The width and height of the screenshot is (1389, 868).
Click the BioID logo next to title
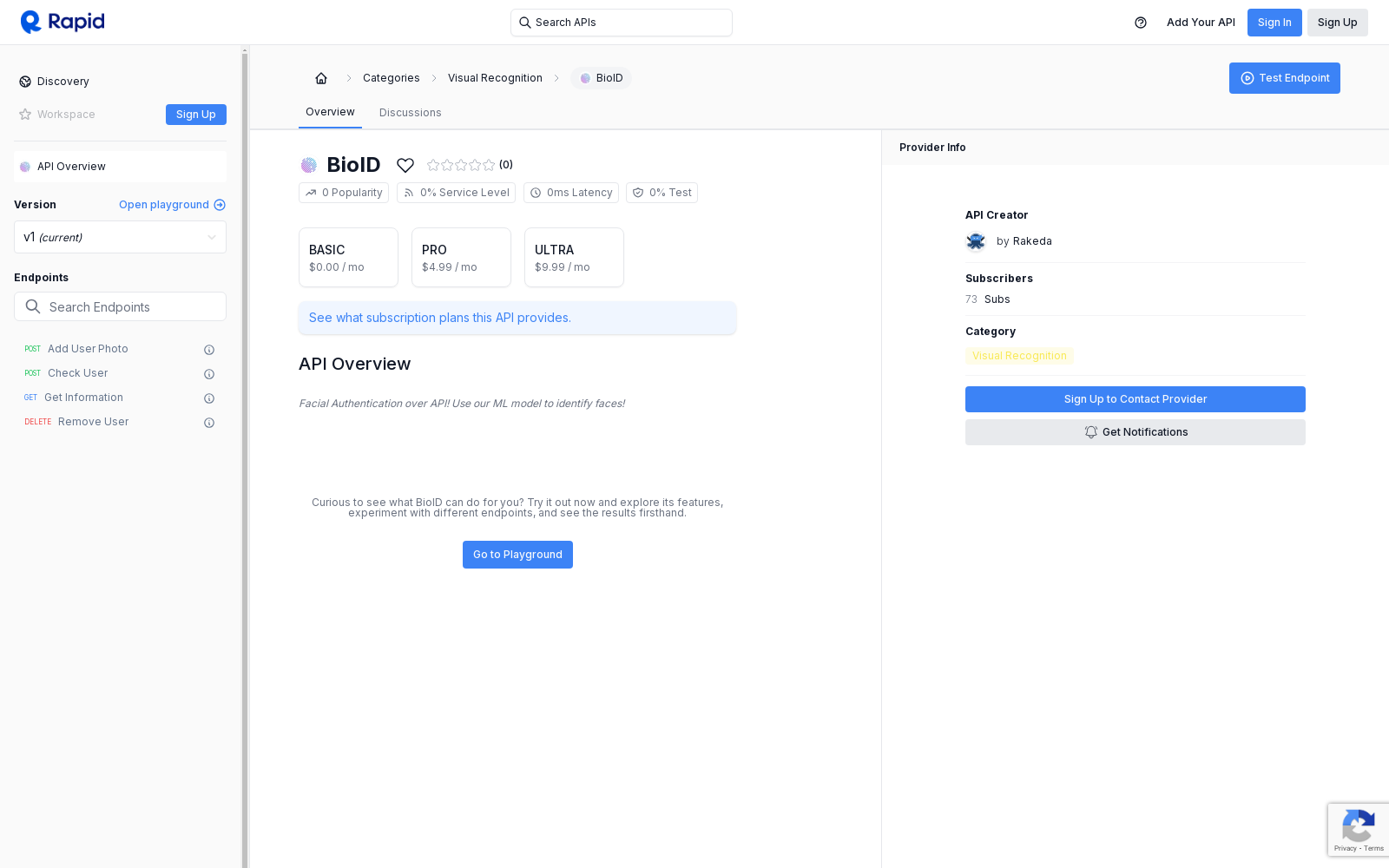pyautogui.click(x=308, y=165)
